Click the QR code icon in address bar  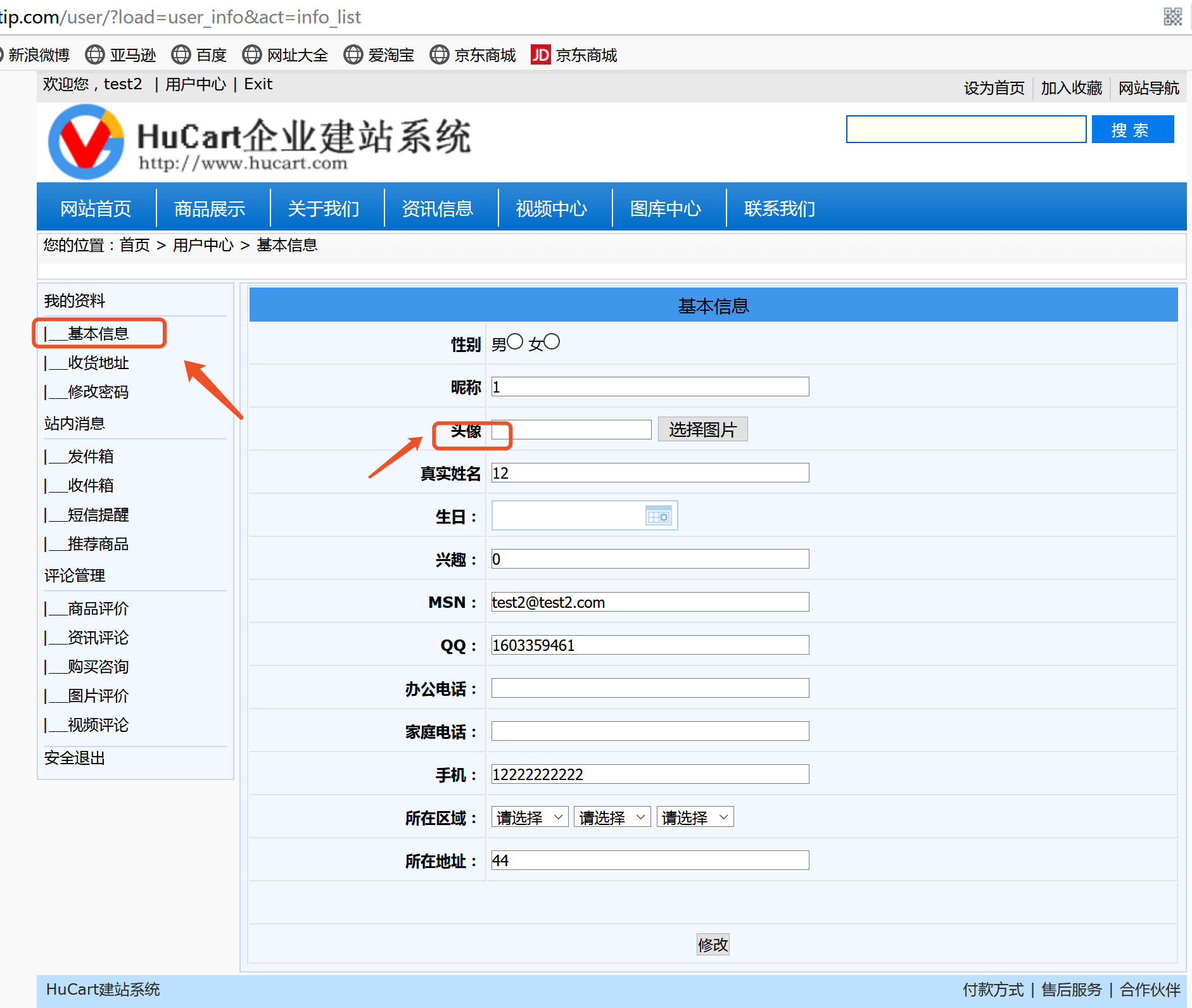[x=1172, y=16]
